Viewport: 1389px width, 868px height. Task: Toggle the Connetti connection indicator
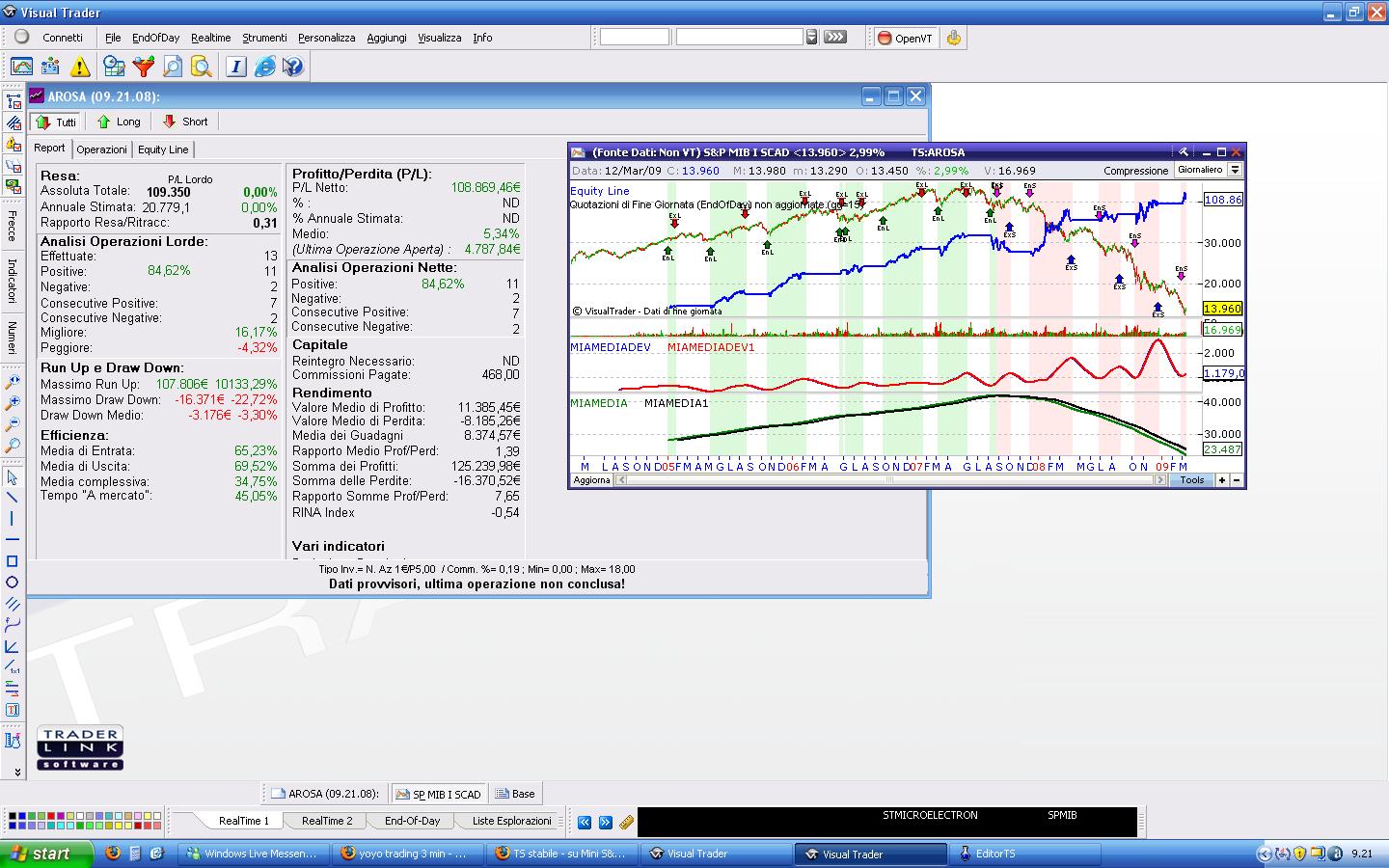[22, 38]
